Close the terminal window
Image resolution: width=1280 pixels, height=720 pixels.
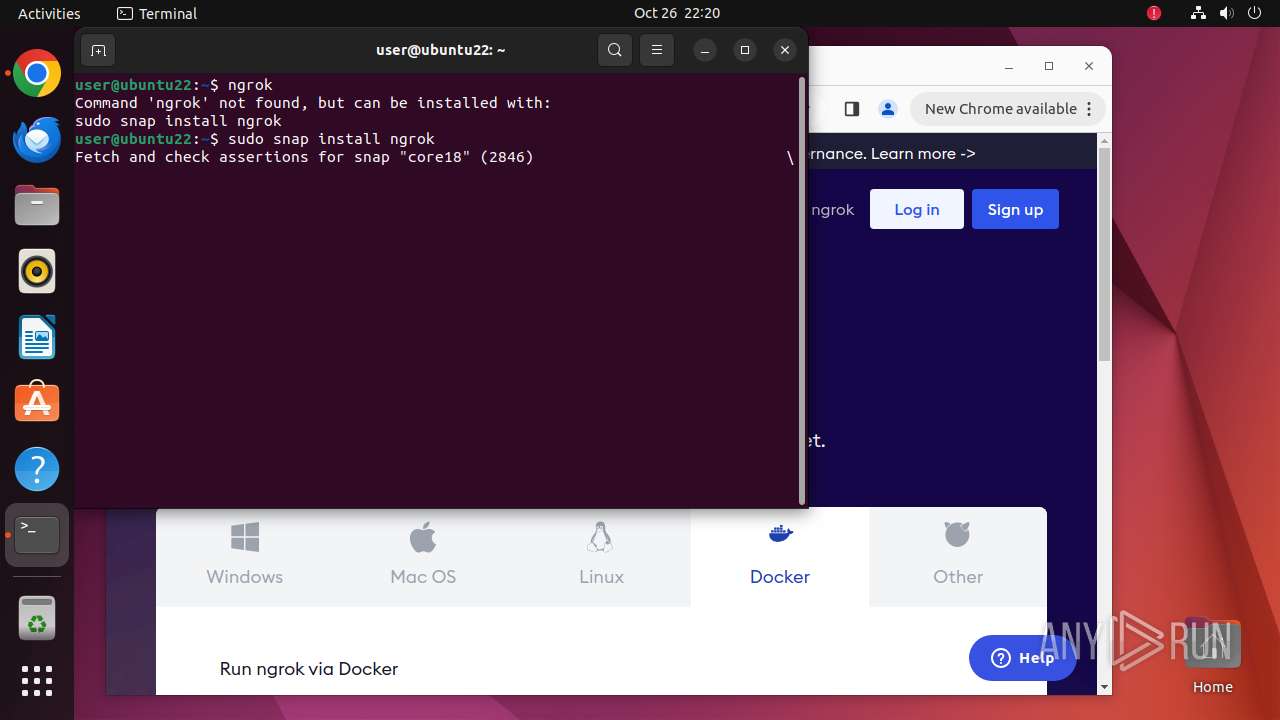click(785, 50)
